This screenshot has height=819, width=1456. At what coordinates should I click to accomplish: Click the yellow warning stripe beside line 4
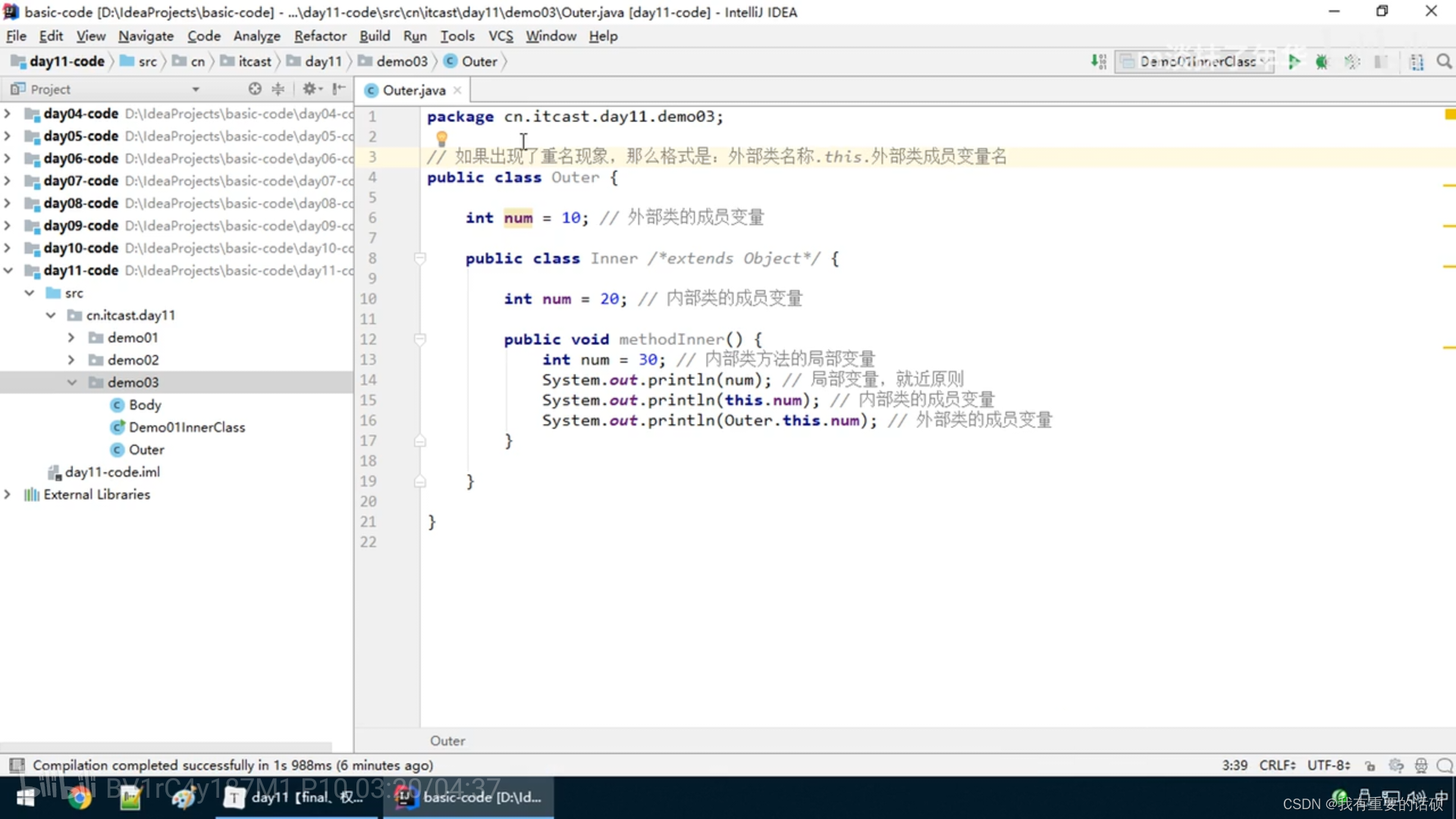pos(1449,185)
